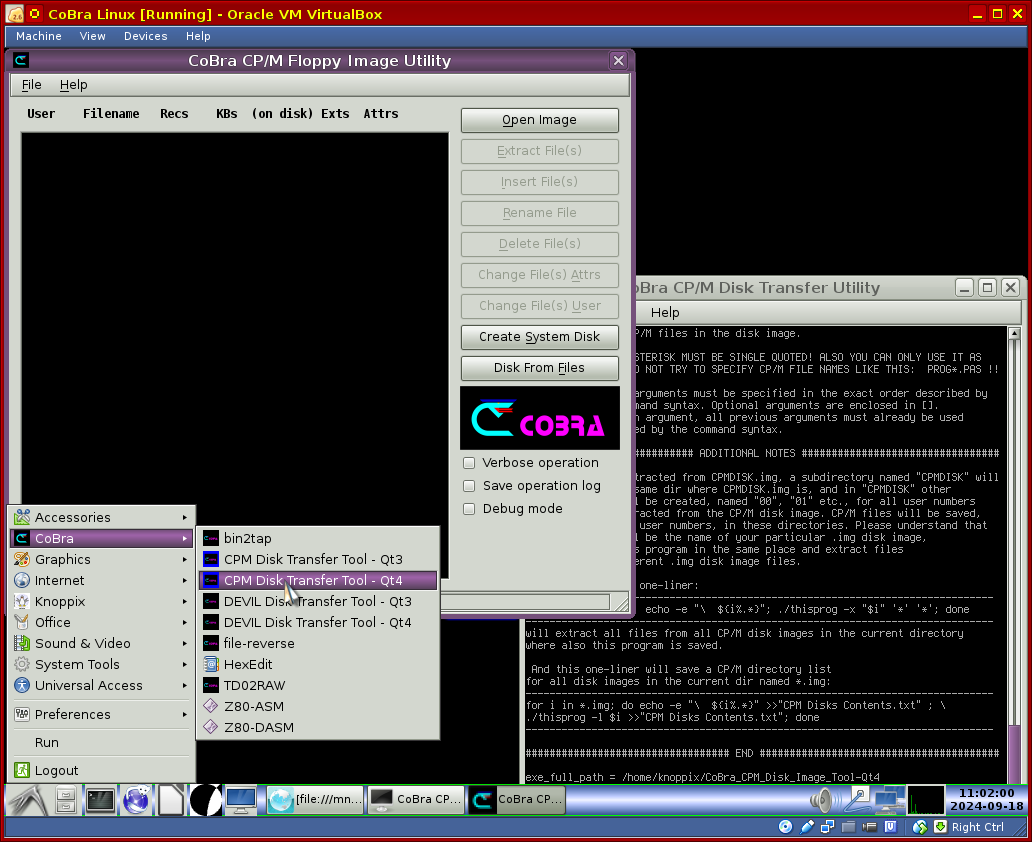This screenshot has width=1032, height=842.
Task: Toggle the Debug mode checkbox
Action: pos(469,509)
